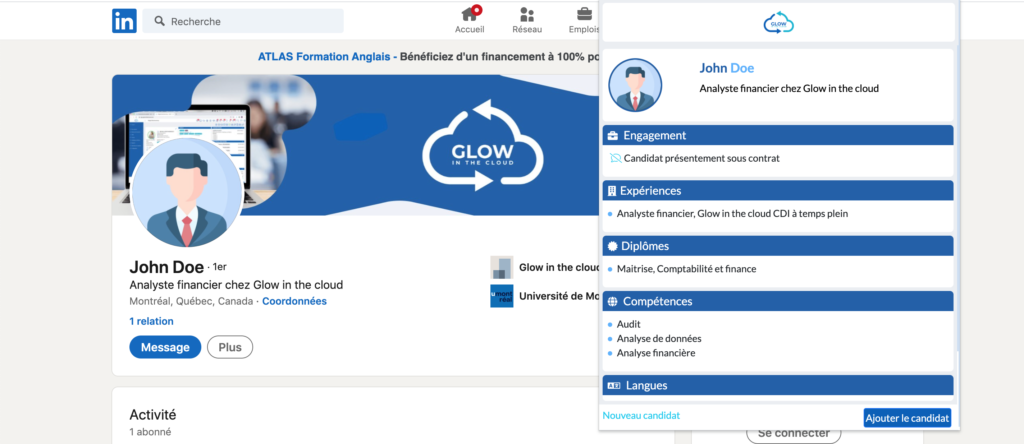Click 'Analyste financier chez Glow' panel subtitle
This screenshot has height=444, width=1024.
tap(789, 89)
